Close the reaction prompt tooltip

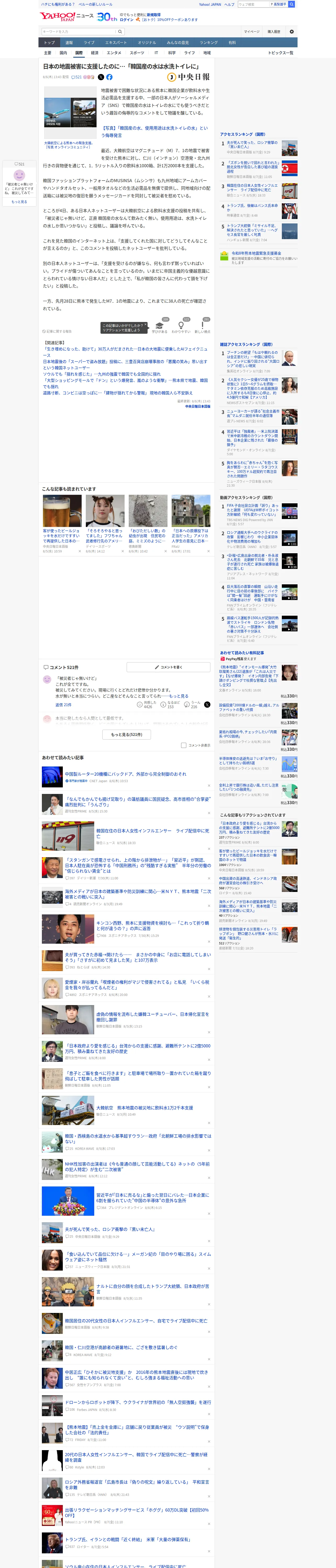coord(146,324)
